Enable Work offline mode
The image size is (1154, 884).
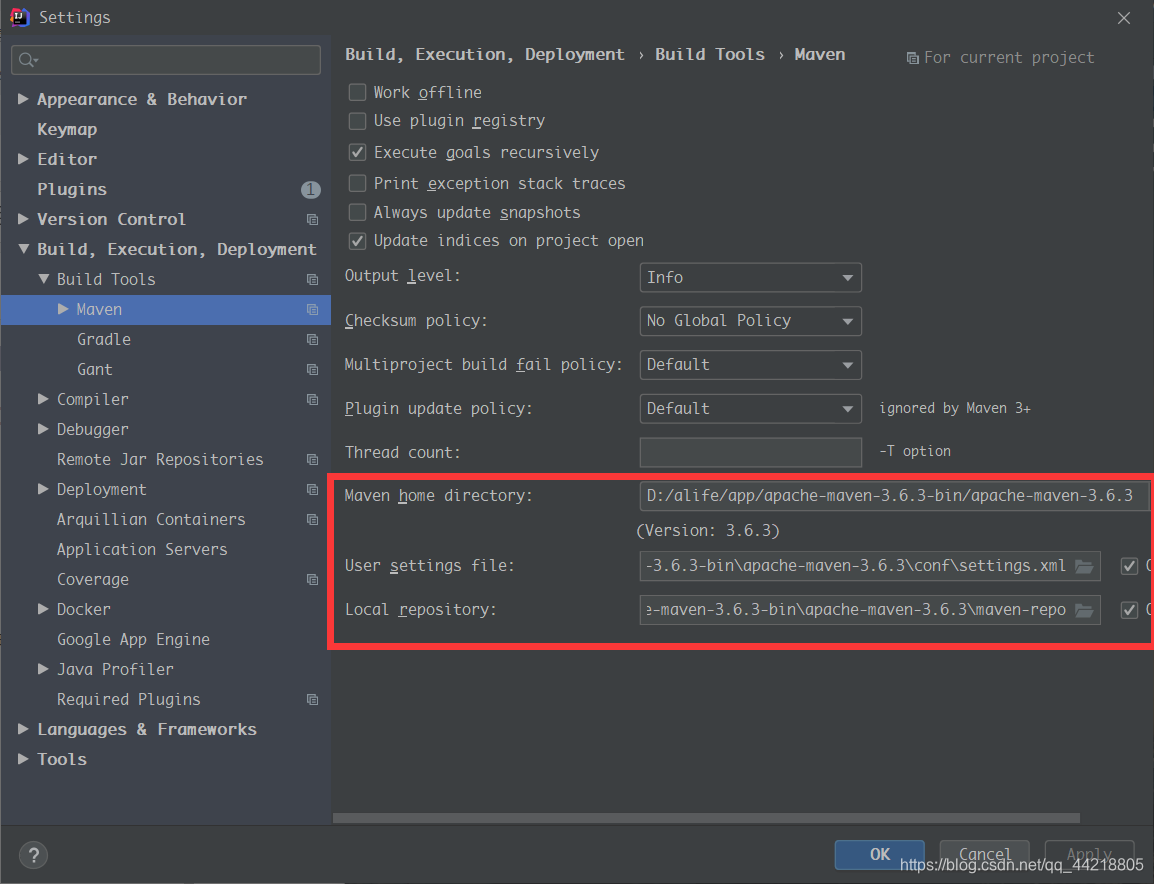click(x=357, y=92)
